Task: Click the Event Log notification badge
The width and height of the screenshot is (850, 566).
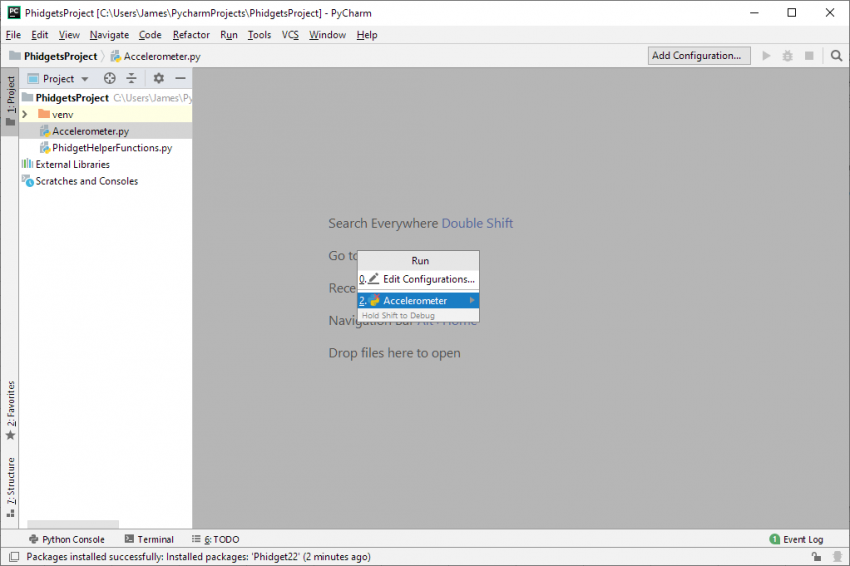Action: click(775, 539)
